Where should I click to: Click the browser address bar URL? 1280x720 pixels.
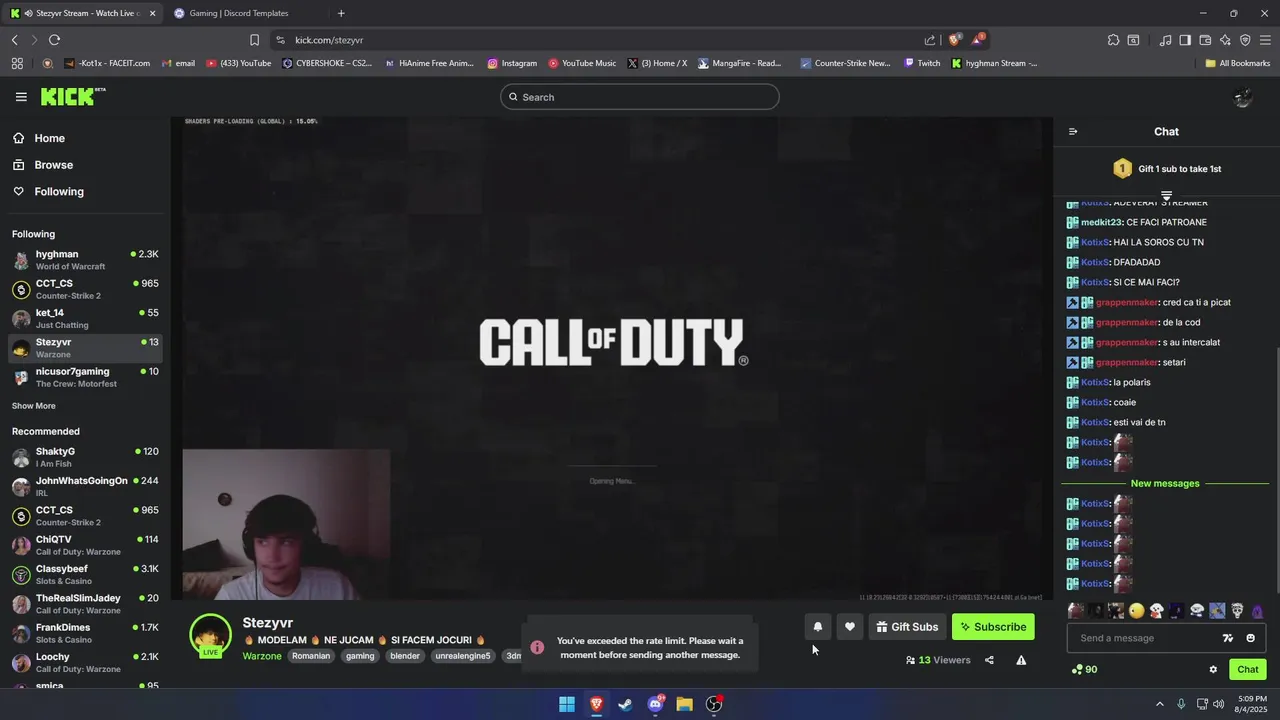click(x=329, y=40)
